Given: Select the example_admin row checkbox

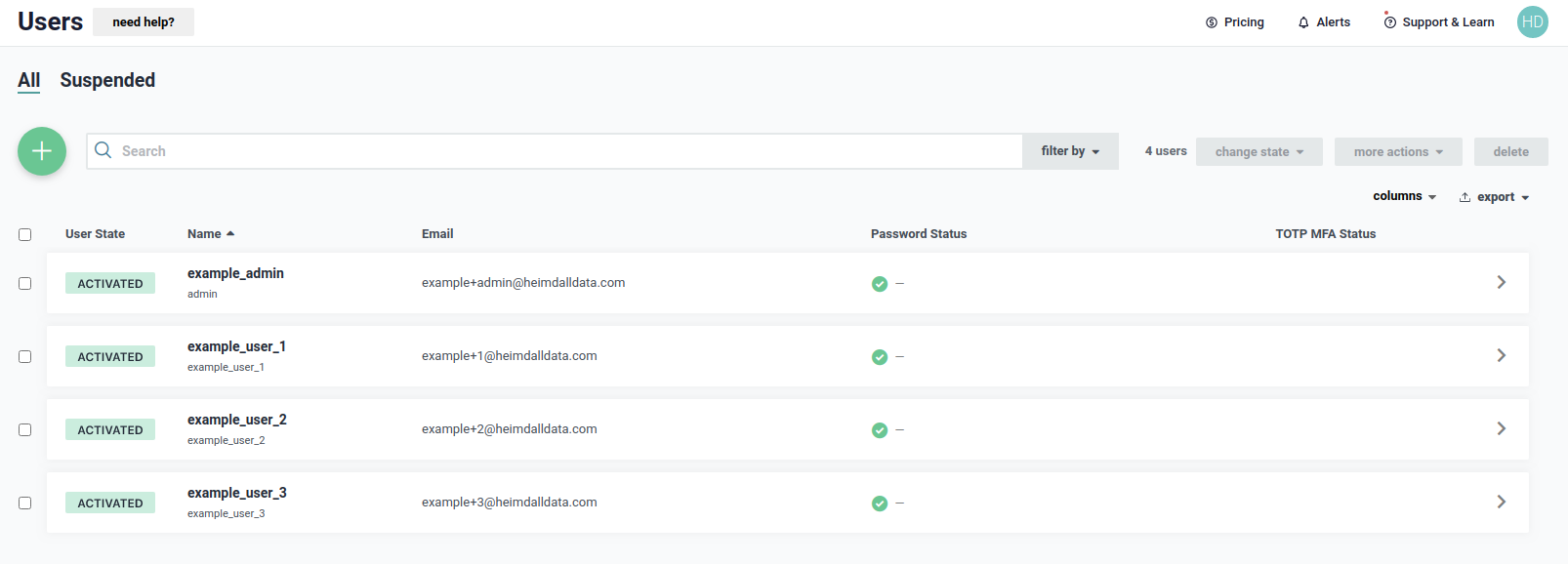Looking at the screenshot, I should tap(25, 284).
